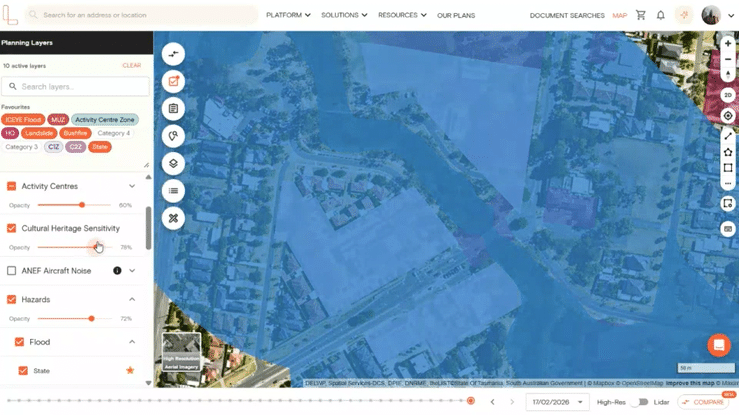The height and width of the screenshot is (415, 739).
Task: Open the orange chat support bubble
Action: [719, 345]
